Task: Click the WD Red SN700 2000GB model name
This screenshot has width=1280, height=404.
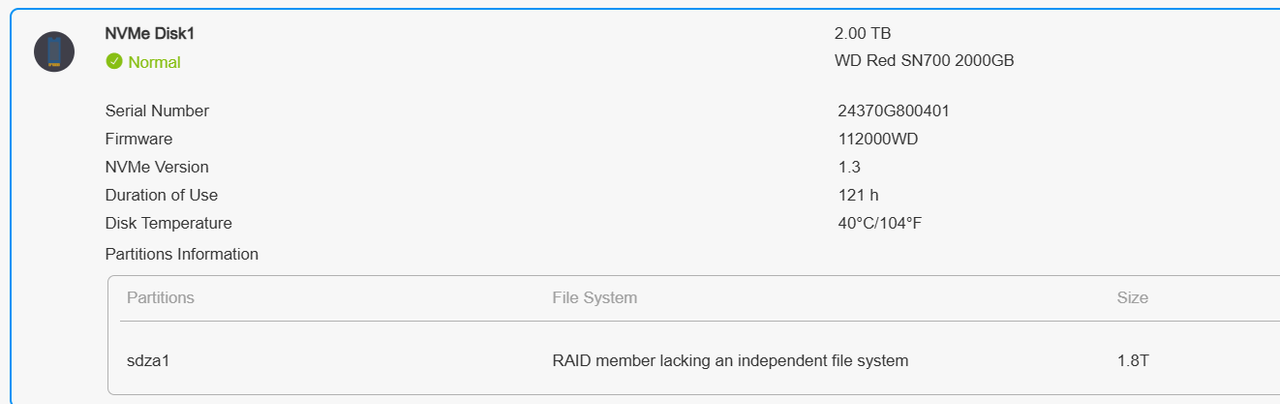Action: point(924,61)
